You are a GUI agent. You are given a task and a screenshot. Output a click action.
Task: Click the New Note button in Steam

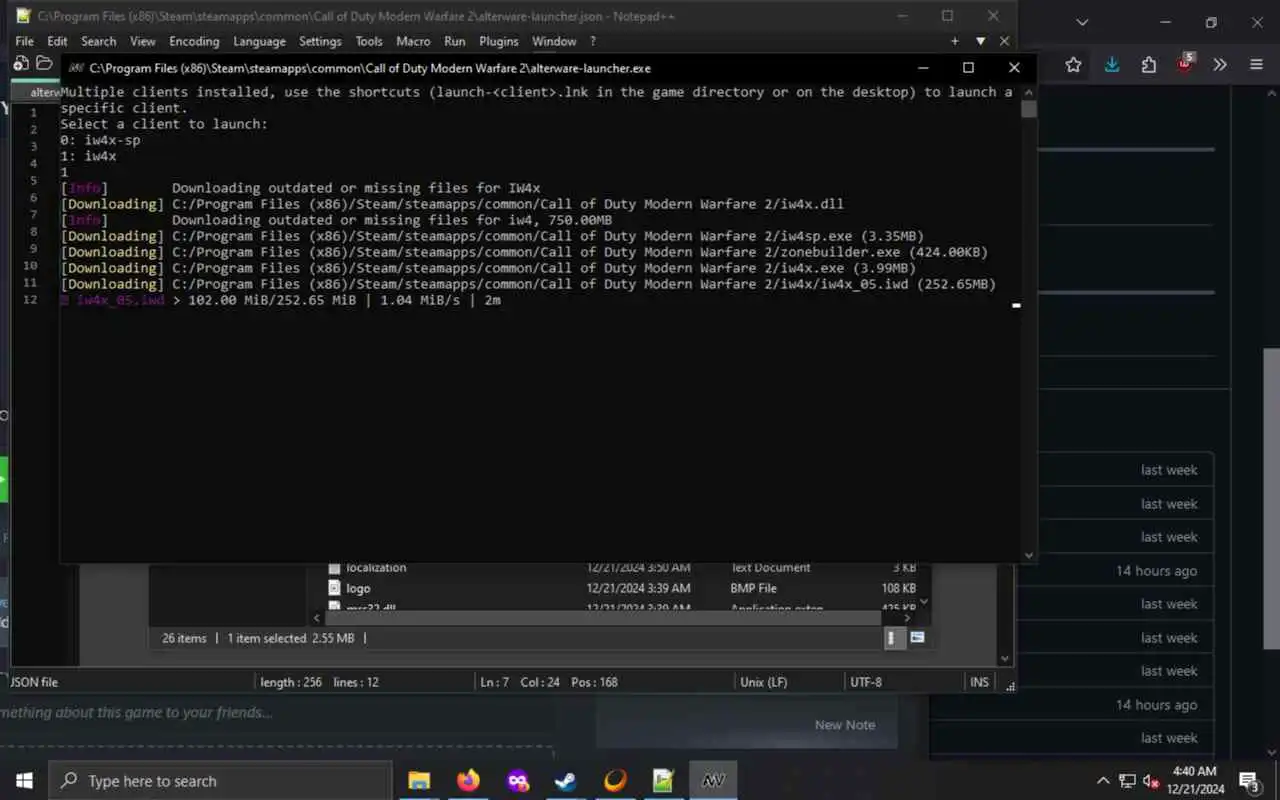pos(845,725)
